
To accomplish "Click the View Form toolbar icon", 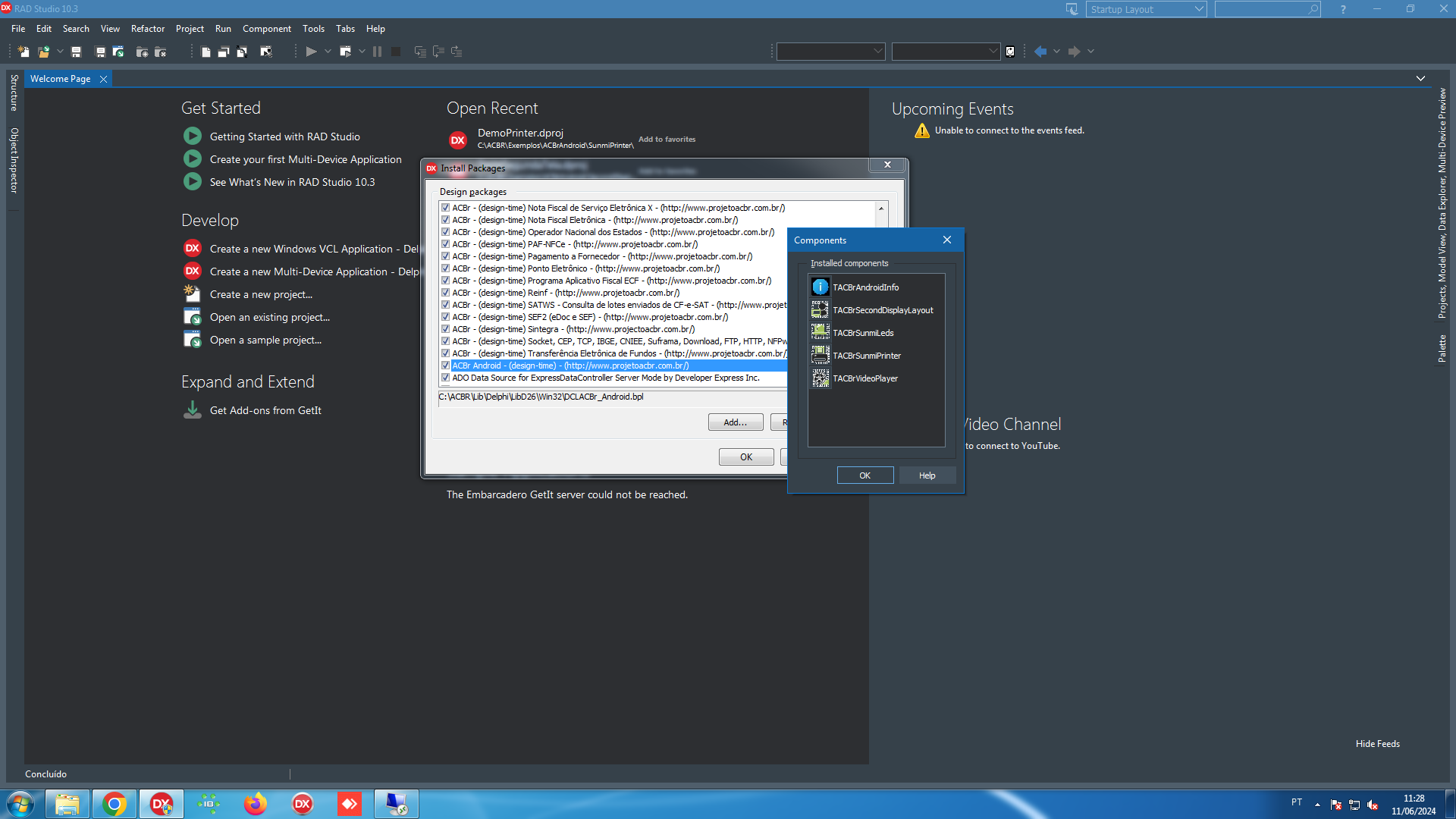I will click(x=224, y=52).
